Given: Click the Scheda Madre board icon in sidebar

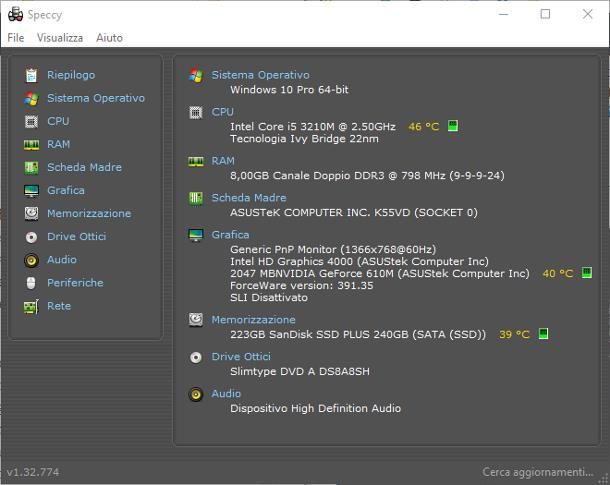Looking at the screenshot, I should coord(31,168).
